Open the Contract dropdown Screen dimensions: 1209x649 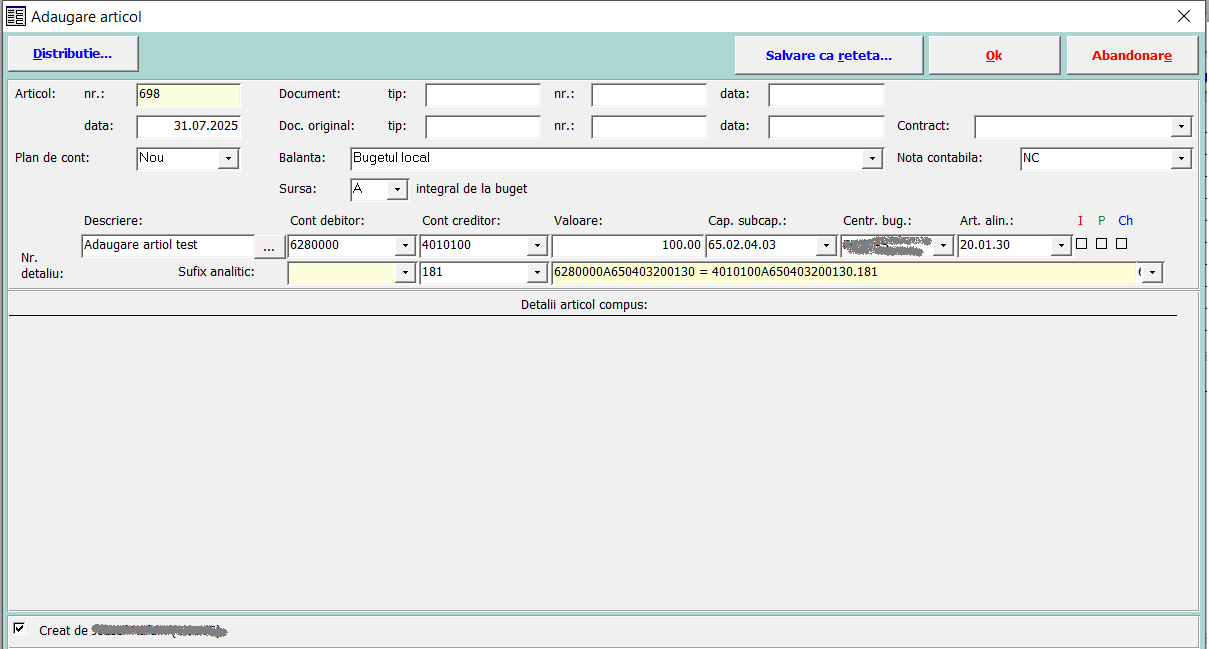pos(1182,127)
